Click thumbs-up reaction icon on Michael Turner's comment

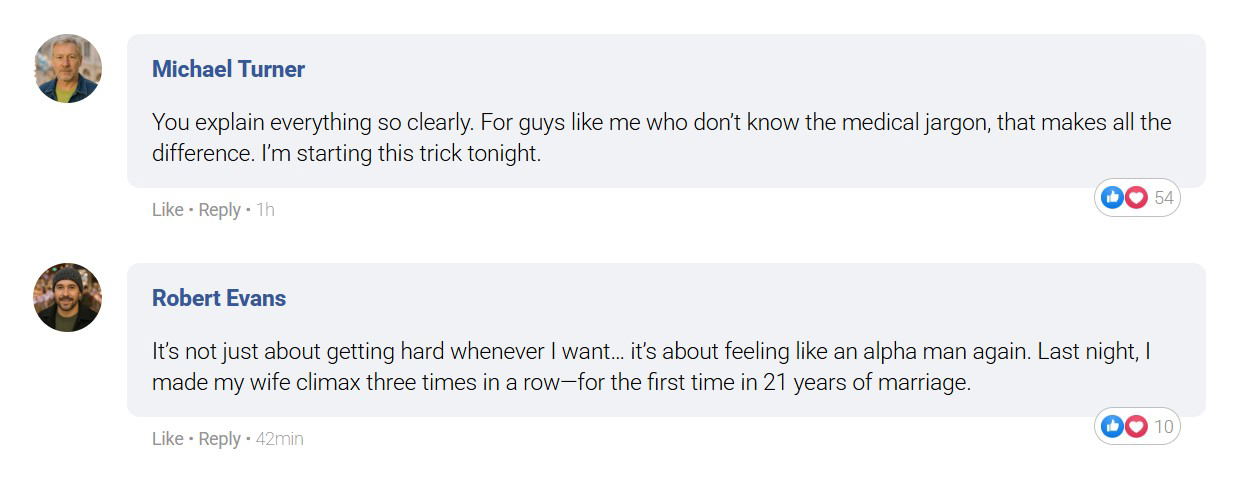coord(1111,198)
